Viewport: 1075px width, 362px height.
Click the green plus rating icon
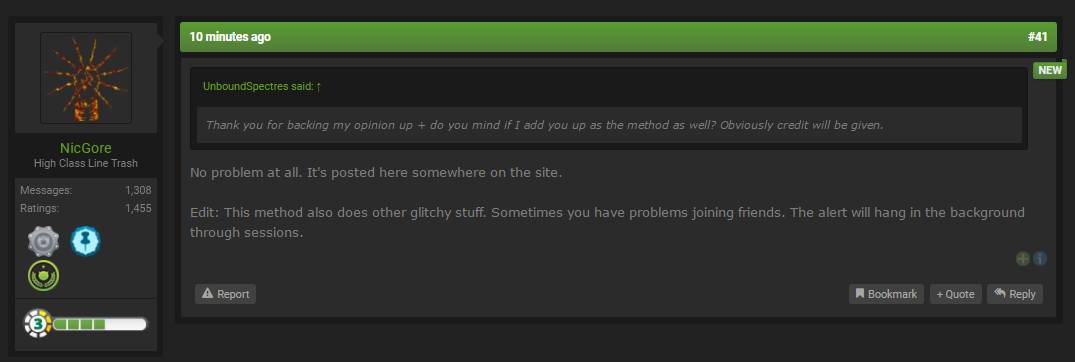pos(1023,258)
